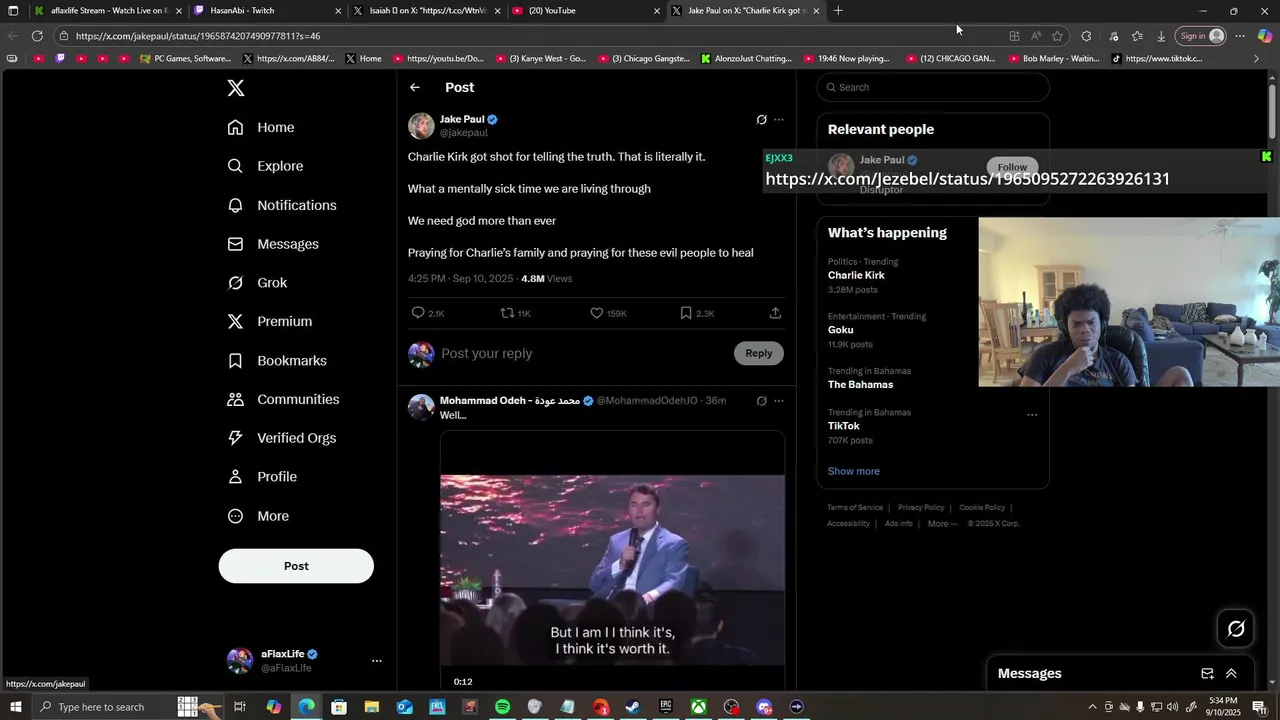The image size is (1280, 720).
Task: Click Grok explain icon on Jake Paul's post
Action: click(761, 120)
